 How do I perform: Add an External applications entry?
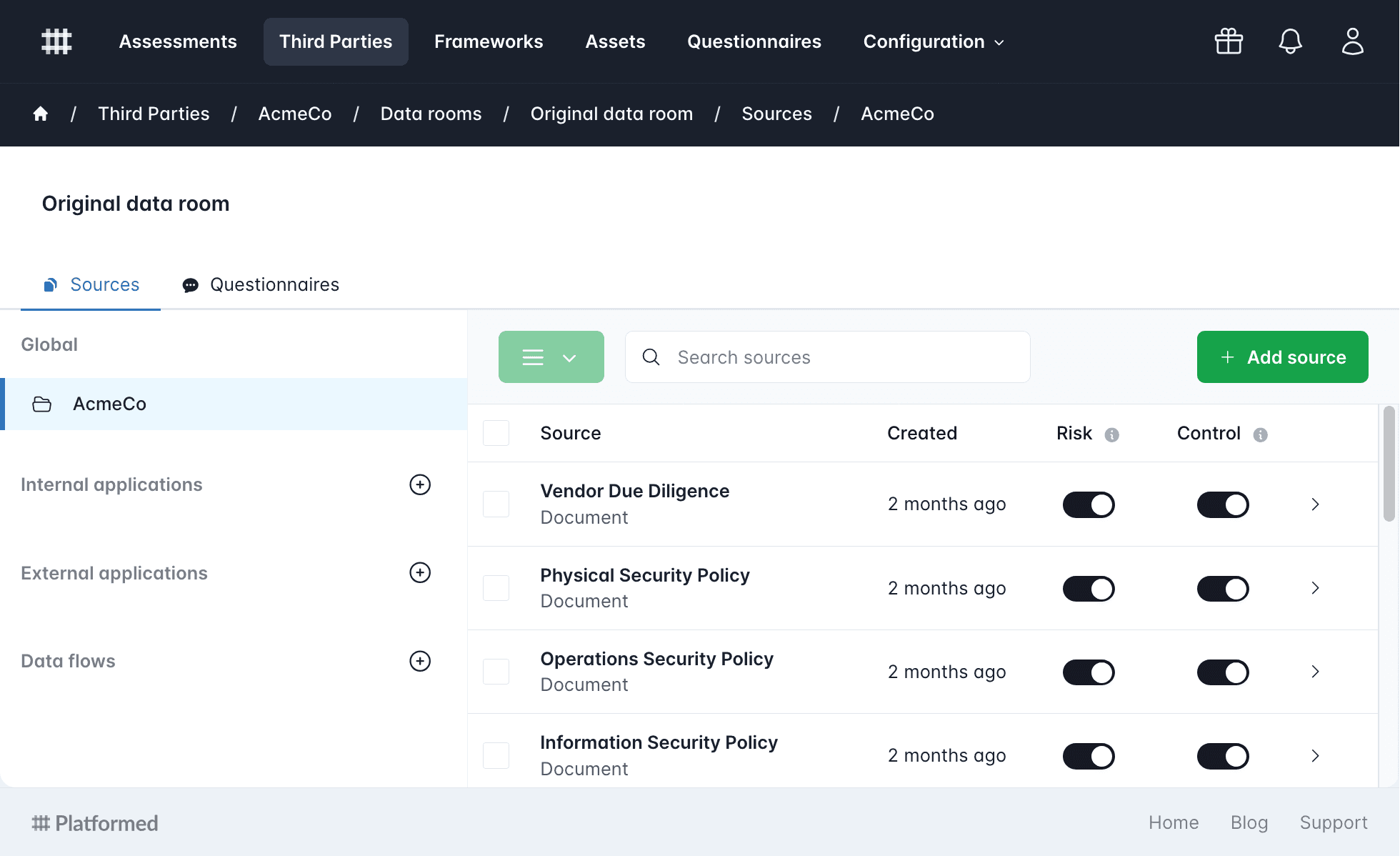pos(420,572)
